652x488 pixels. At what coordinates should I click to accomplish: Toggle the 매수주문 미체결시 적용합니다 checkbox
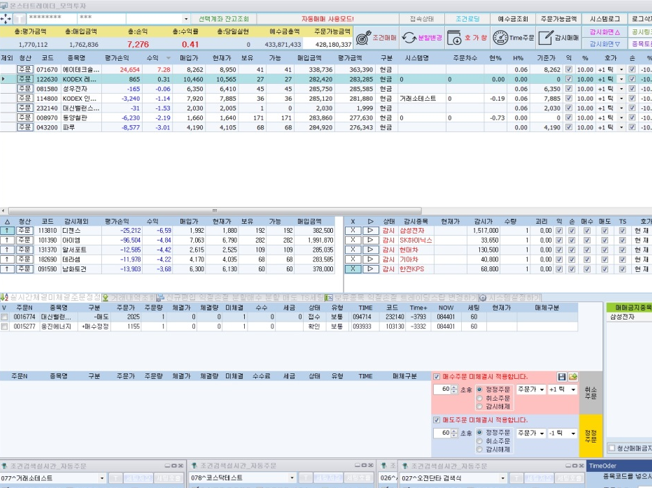click(438, 377)
